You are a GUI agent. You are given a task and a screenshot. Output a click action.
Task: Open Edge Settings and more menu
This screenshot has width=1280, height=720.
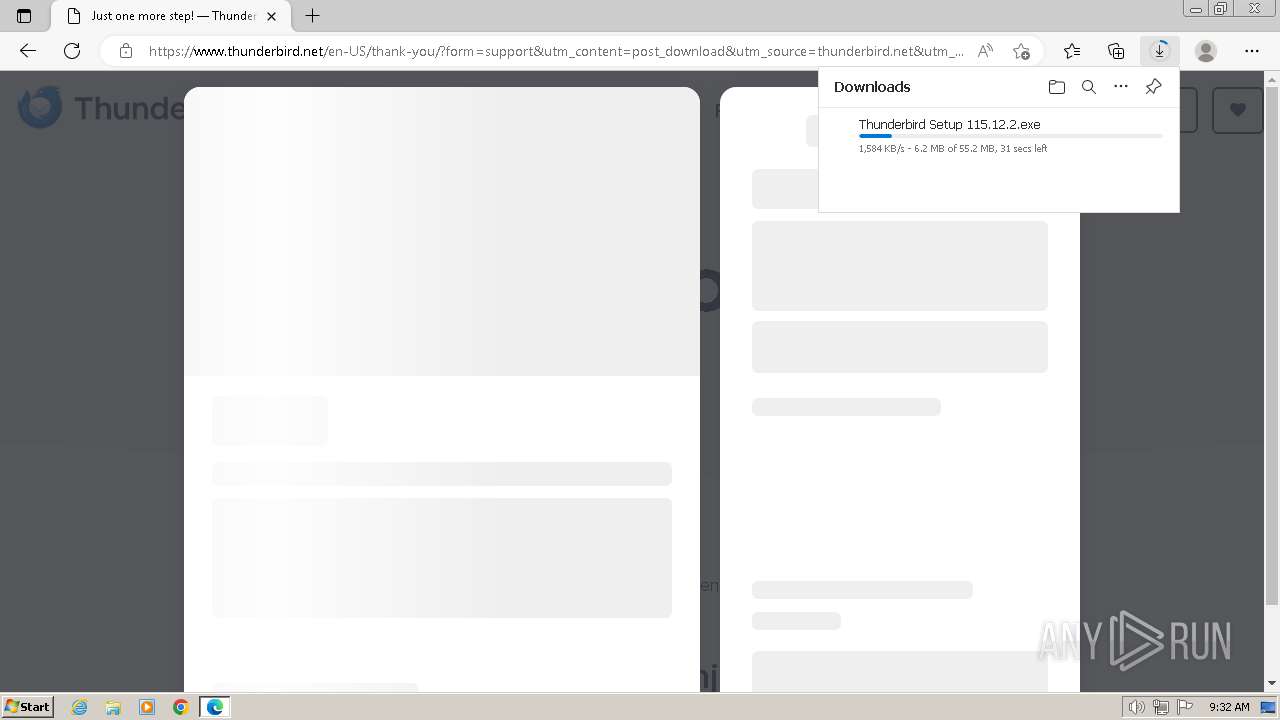point(1252,51)
